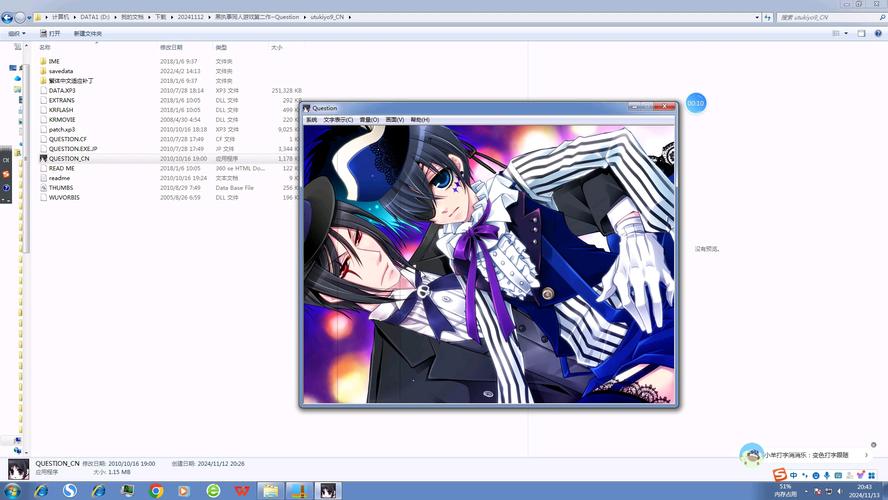888x500 pixels.
Task: Click 新建文件夹 in the Explorer toolbar
Action: [88, 33]
